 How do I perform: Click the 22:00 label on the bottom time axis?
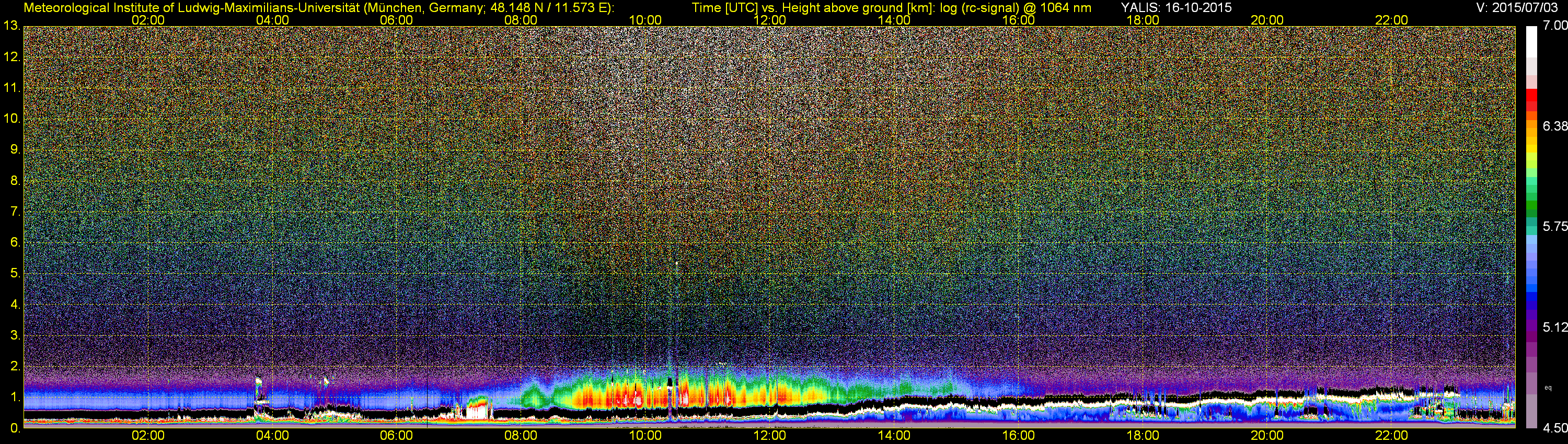coord(1391,436)
